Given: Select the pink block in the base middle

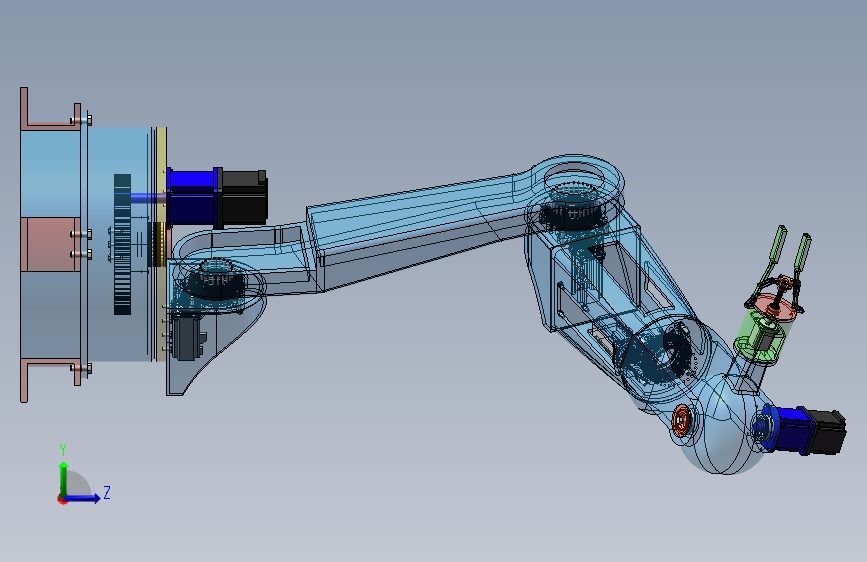Looking at the screenshot, I should pos(49,244).
